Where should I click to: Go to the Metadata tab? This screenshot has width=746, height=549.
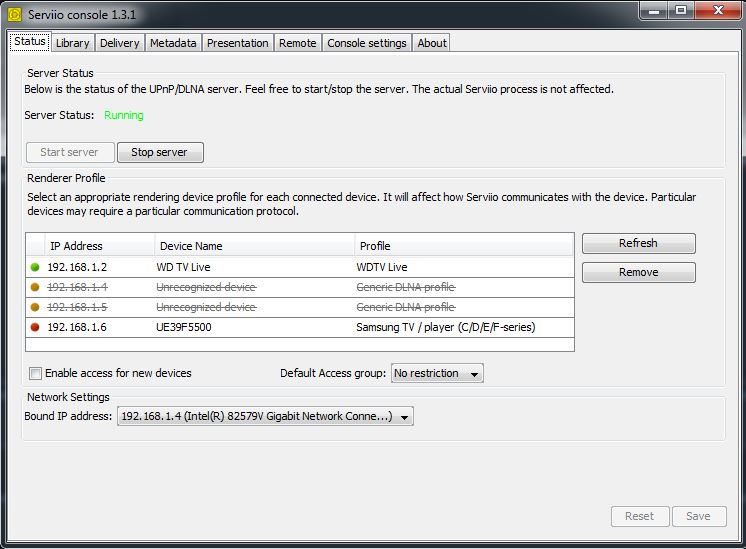(173, 43)
